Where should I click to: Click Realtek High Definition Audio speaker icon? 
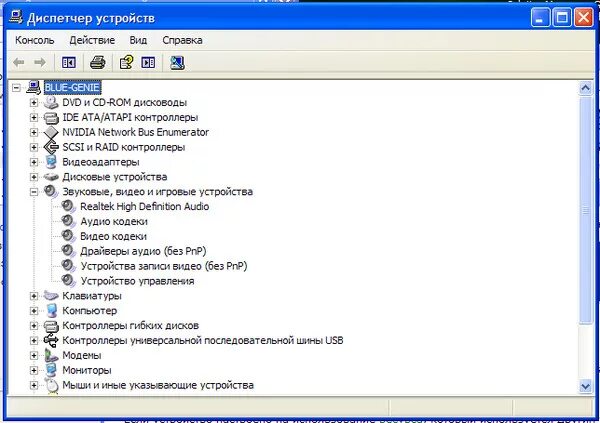pos(68,206)
